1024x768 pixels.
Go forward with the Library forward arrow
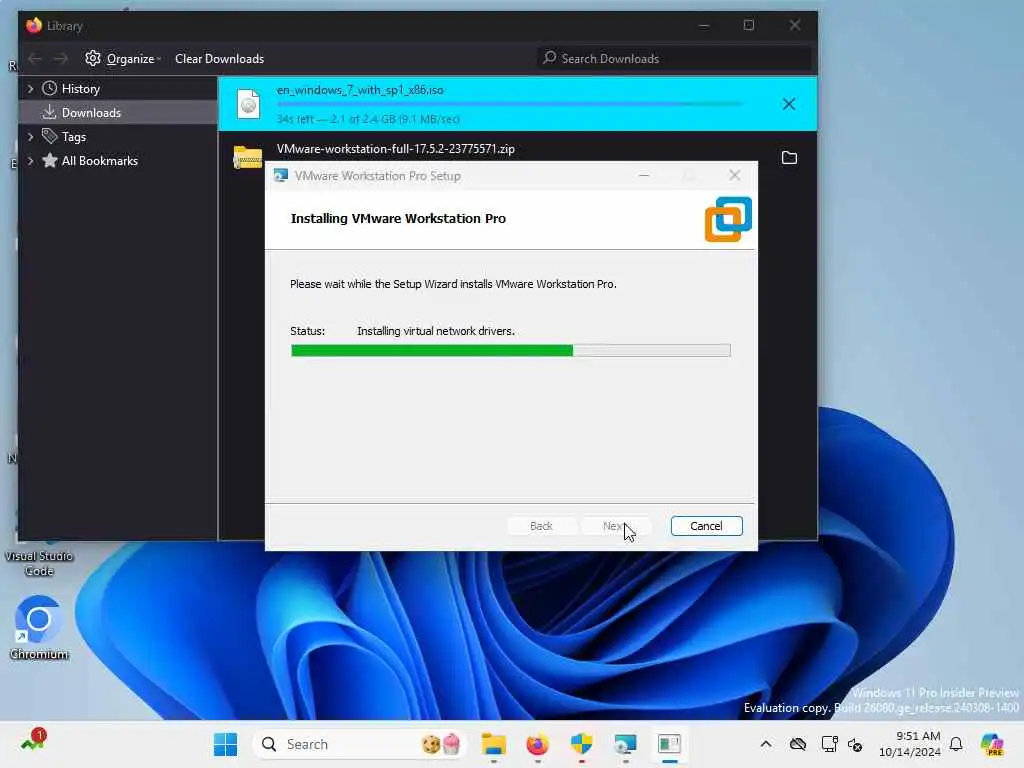(x=61, y=59)
